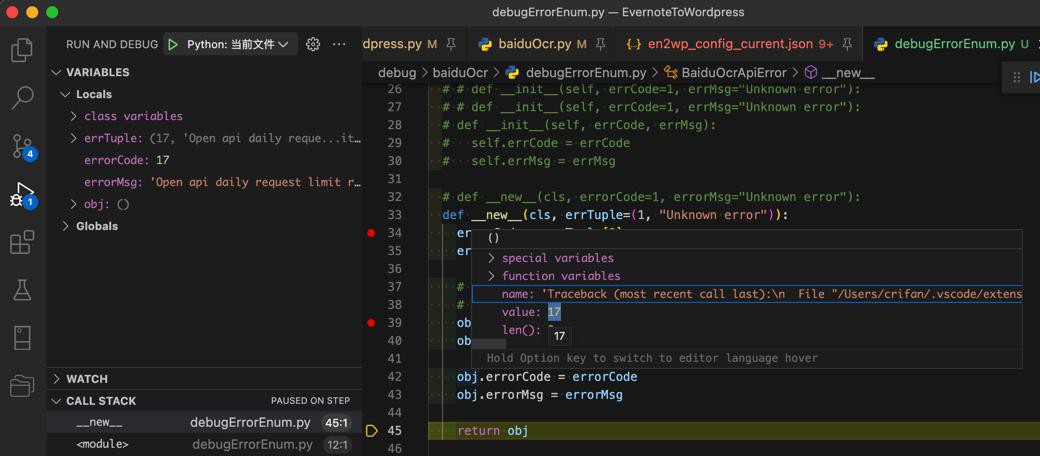Select value: 17 row in hover popup

pos(747,312)
